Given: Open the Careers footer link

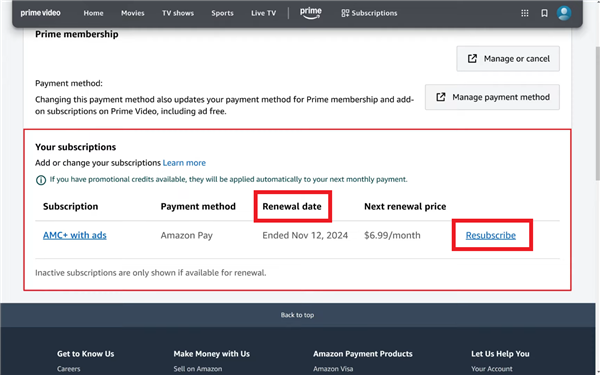Looking at the screenshot, I should [69, 369].
